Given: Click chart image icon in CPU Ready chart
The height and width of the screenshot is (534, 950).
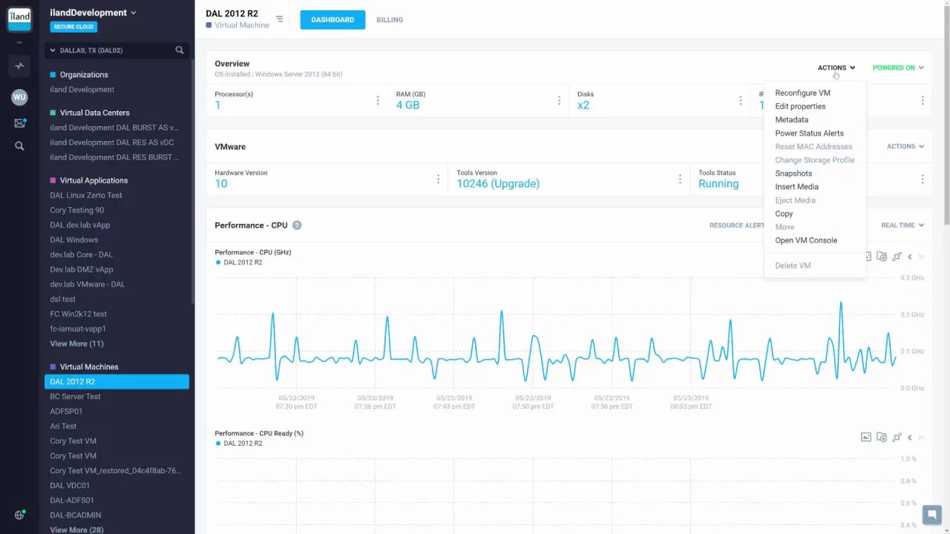Looking at the screenshot, I should 866,437.
